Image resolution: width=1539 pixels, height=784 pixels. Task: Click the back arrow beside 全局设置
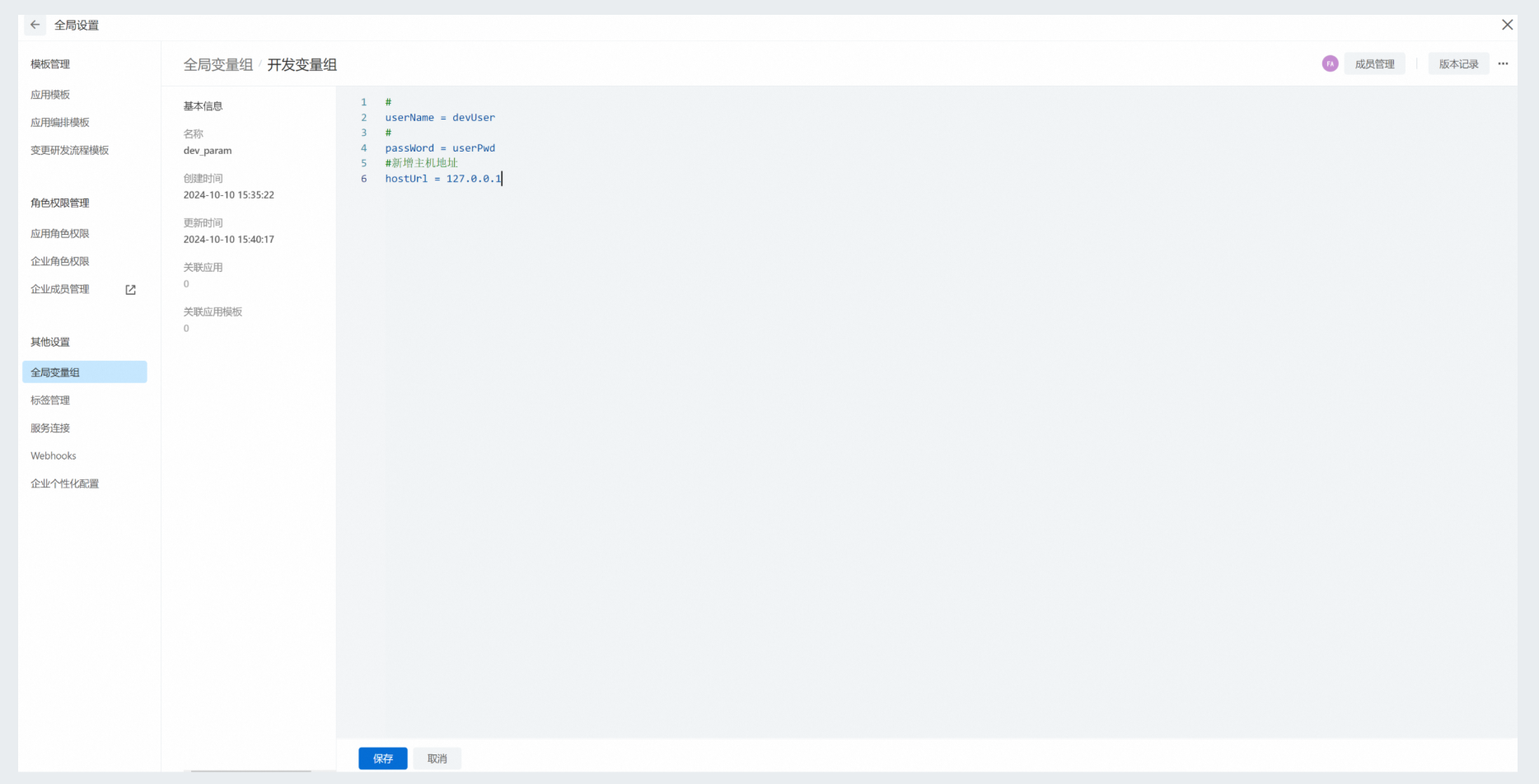(x=35, y=25)
